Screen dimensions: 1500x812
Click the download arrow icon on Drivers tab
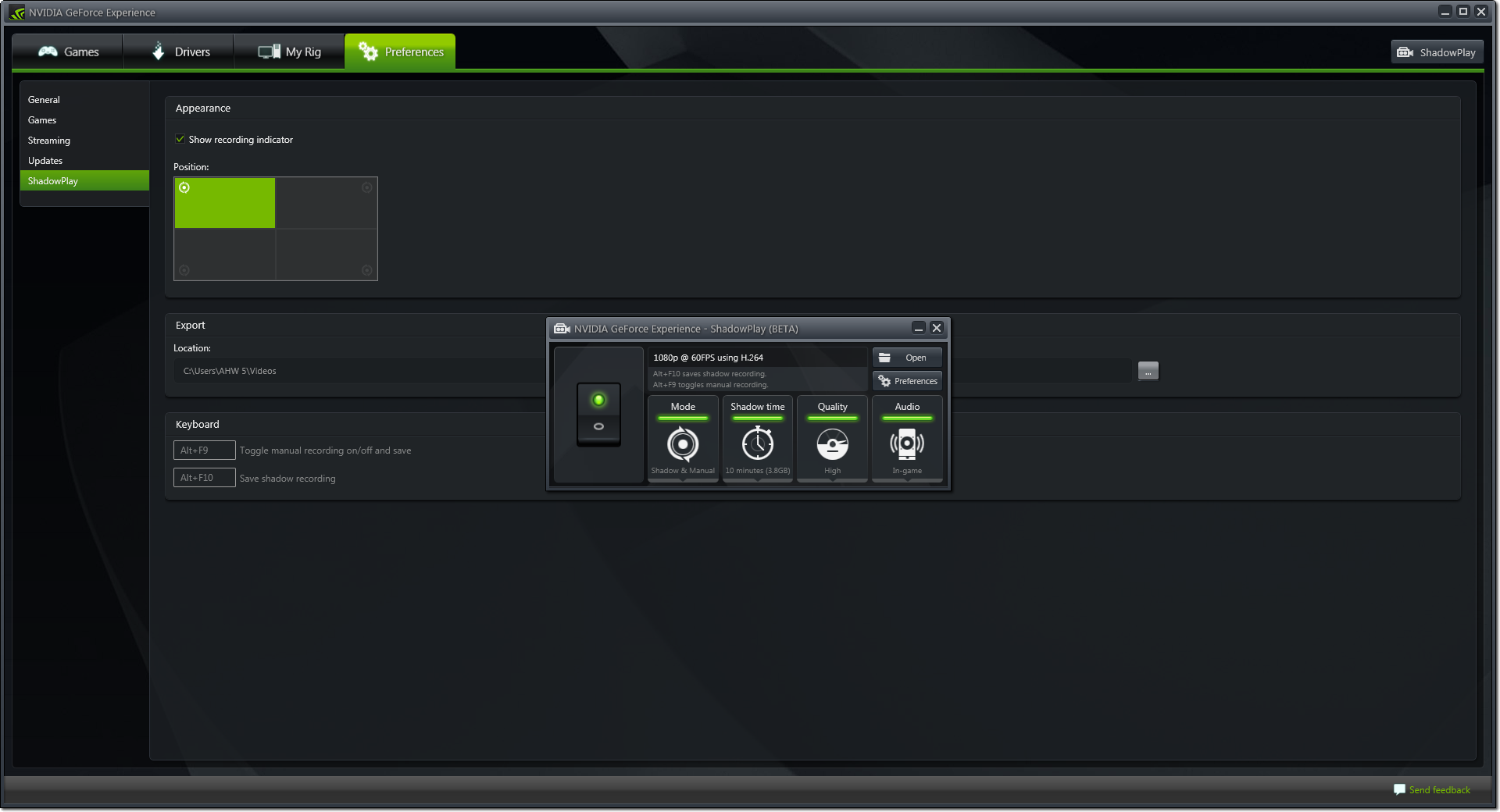159,51
